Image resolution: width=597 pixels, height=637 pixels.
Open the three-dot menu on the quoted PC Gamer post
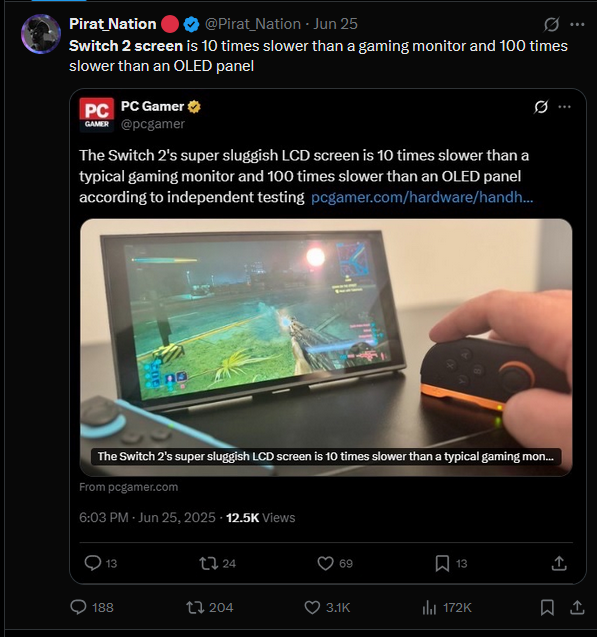(x=565, y=107)
